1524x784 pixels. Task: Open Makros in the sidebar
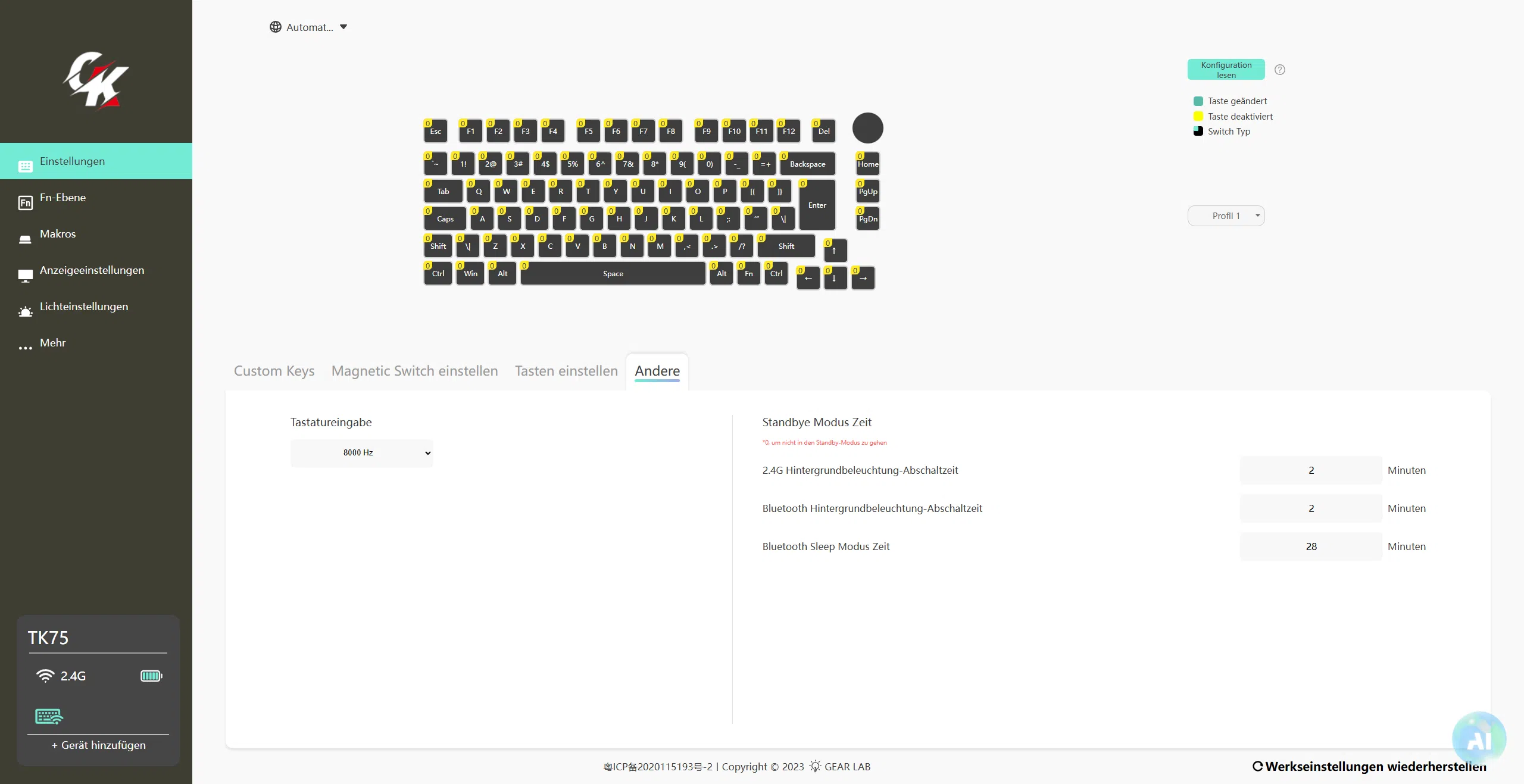pyautogui.click(x=57, y=234)
